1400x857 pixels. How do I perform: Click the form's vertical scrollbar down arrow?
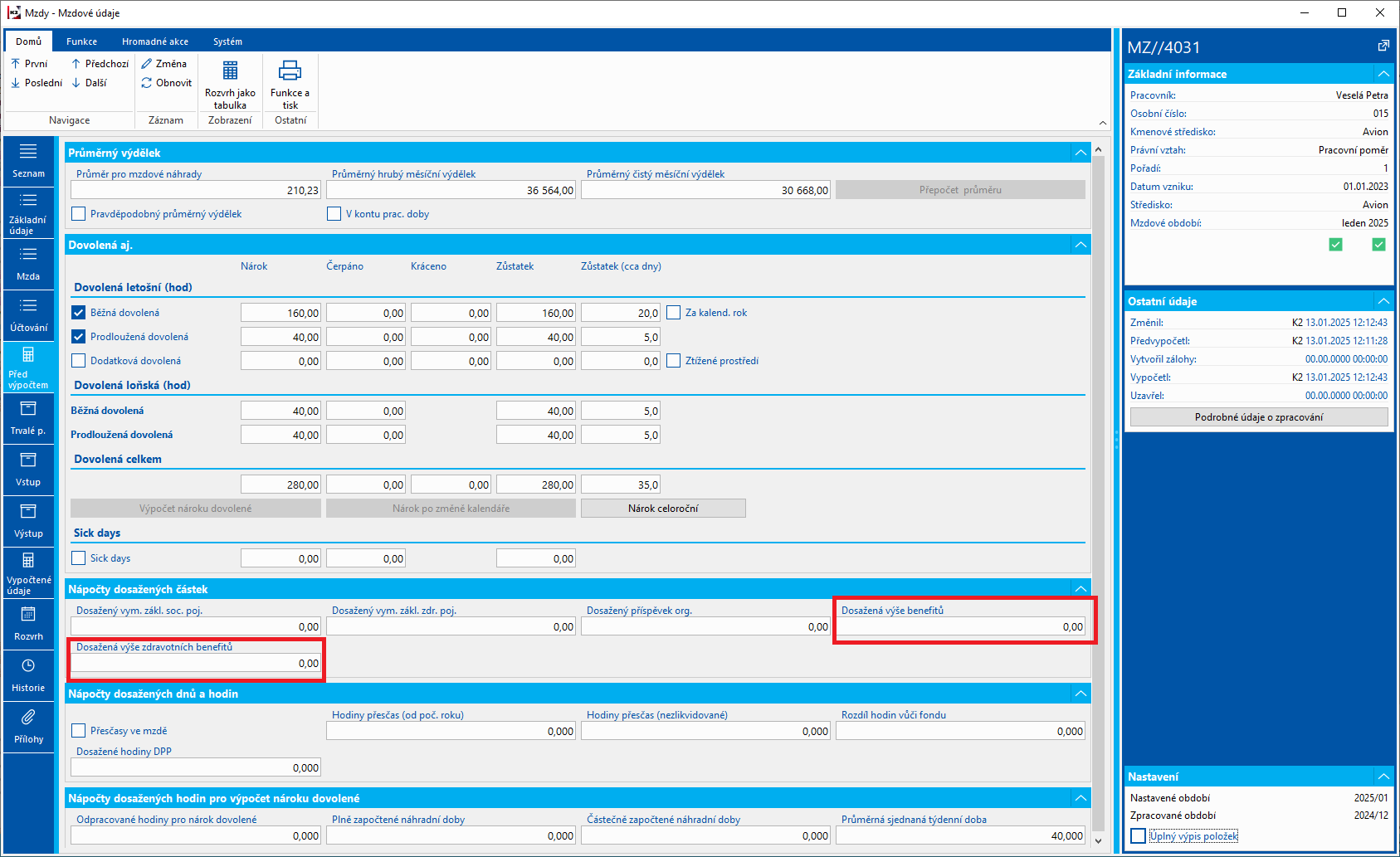(x=1098, y=840)
